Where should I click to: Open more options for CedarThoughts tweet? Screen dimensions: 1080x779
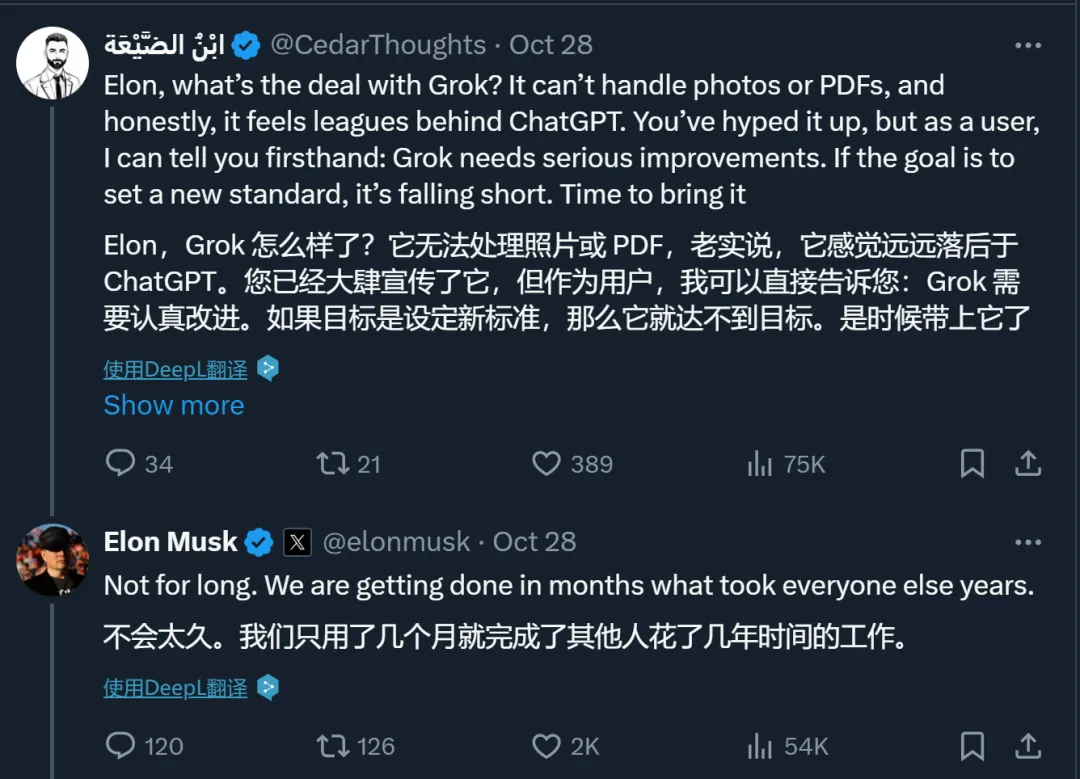pos(1028,46)
